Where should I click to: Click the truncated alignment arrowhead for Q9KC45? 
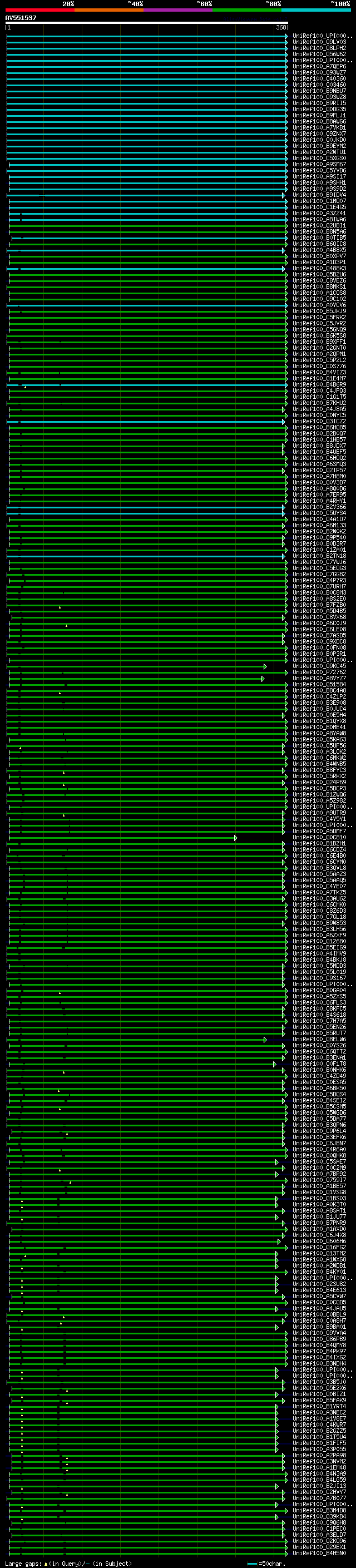[265, 666]
